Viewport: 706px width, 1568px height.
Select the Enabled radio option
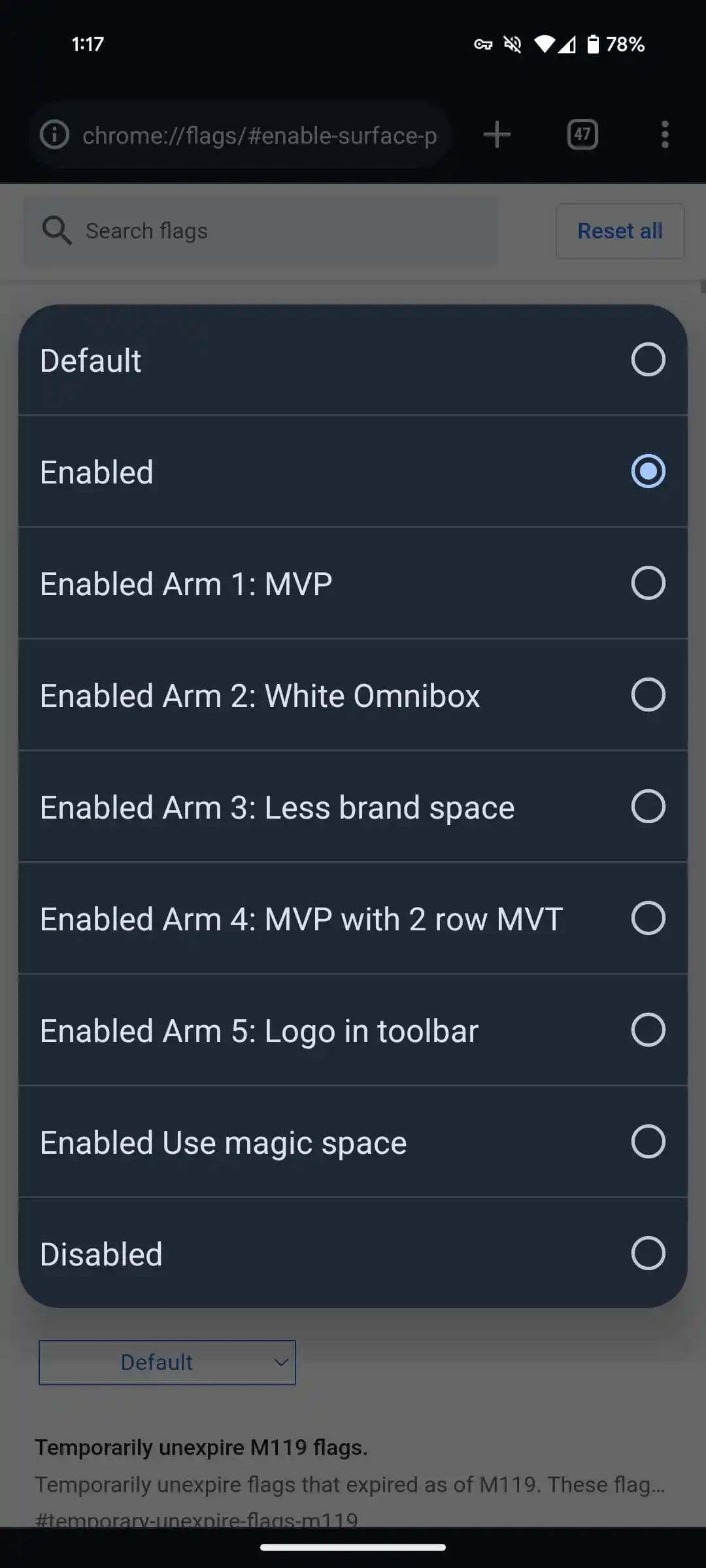648,471
